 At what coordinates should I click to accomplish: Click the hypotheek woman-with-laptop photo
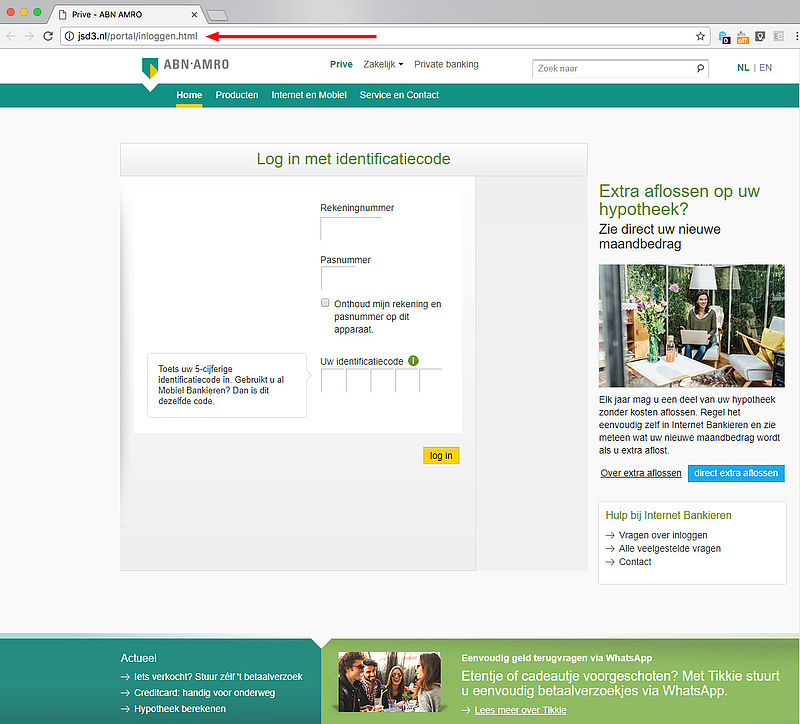[691, 326]
